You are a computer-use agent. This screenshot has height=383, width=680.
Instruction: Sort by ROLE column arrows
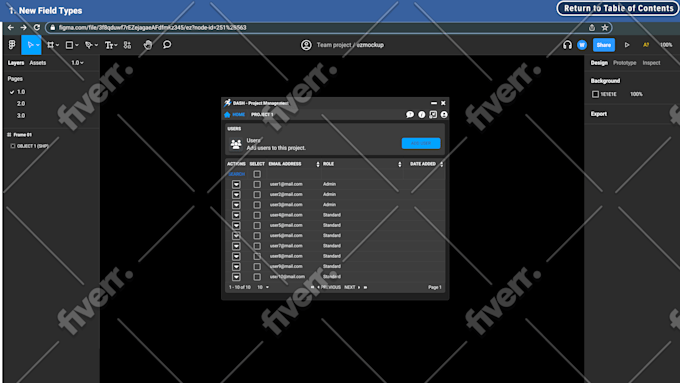click(400, 164)
